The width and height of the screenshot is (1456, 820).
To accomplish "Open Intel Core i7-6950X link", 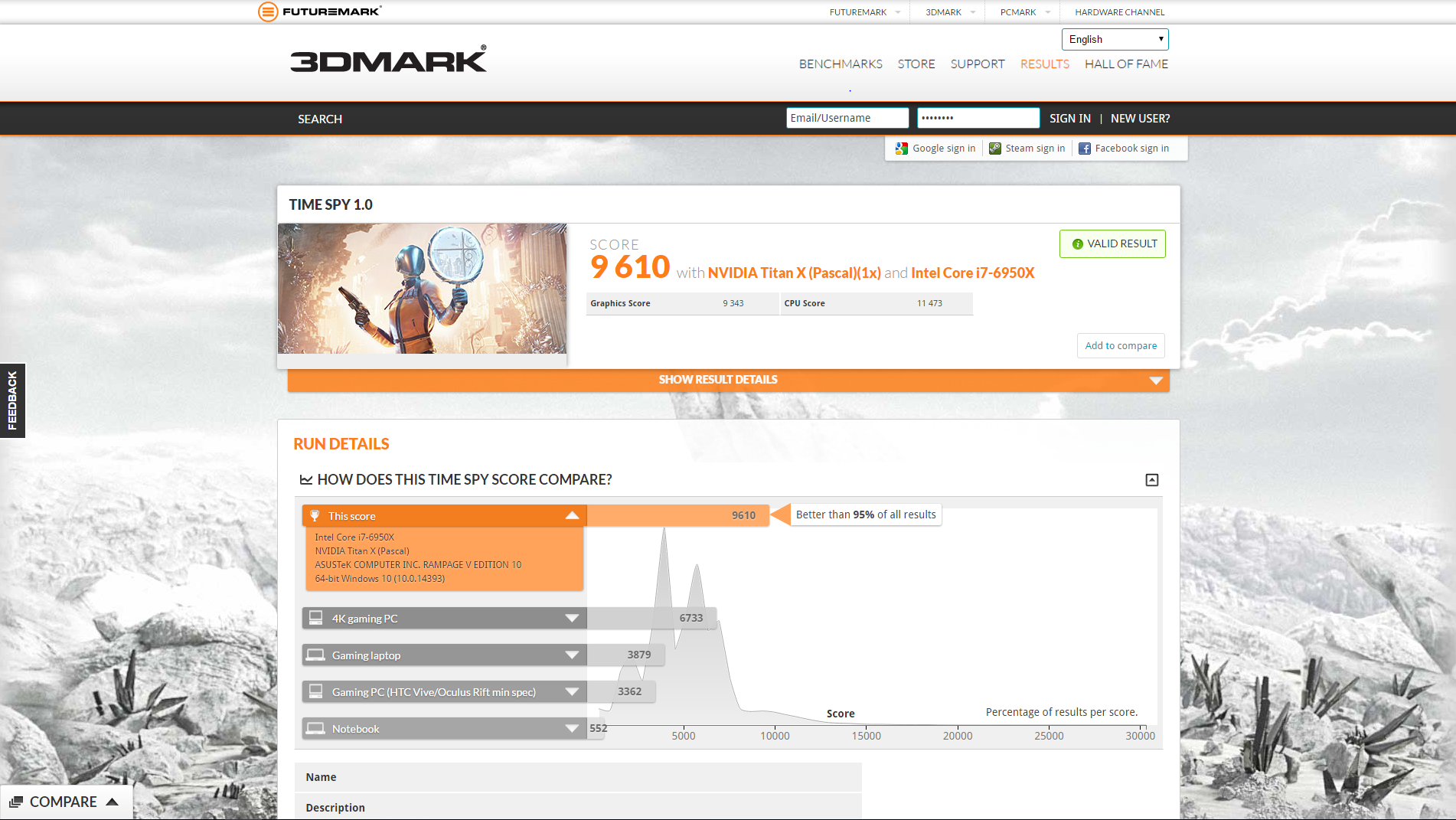I will 972,273.
